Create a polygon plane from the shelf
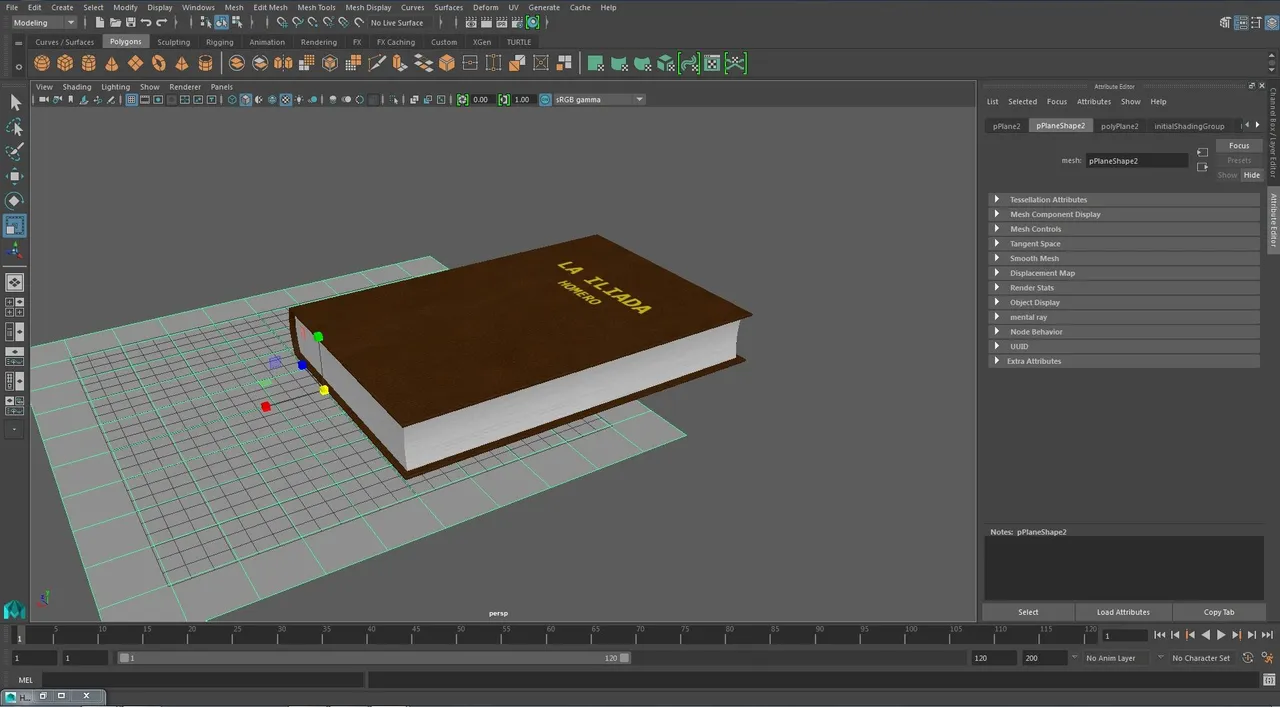Screen dimensions: 1280x707 pos(135,63)
